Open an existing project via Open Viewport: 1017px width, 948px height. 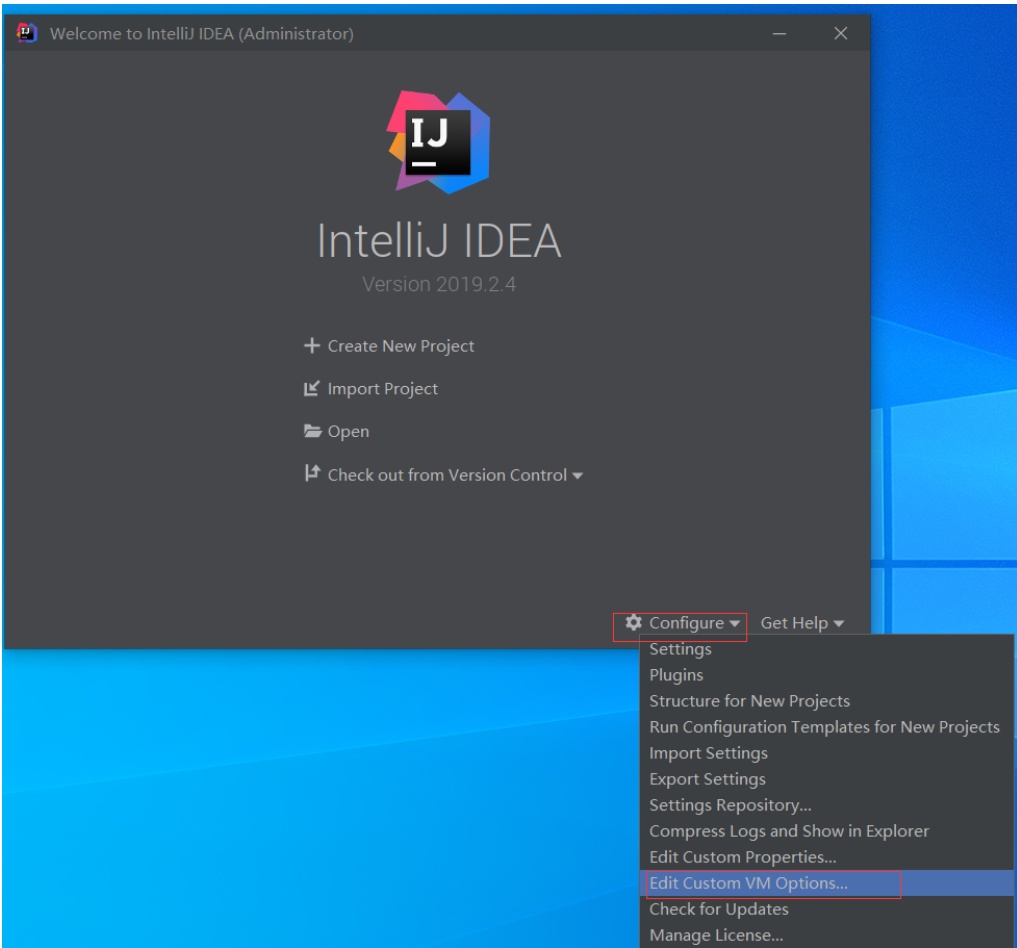(348, 432)
